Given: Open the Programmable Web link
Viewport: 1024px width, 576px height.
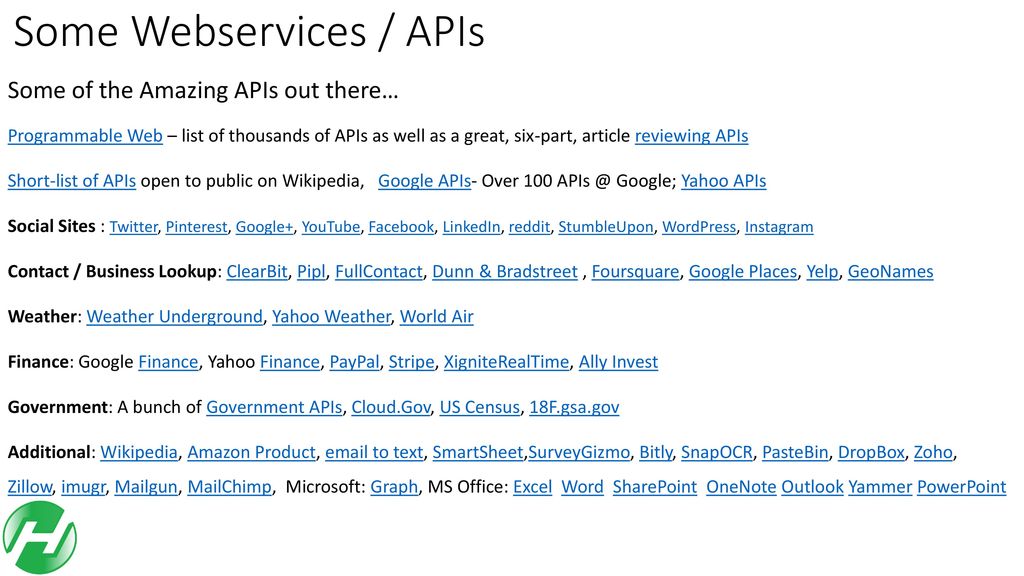Looking at the screenshot, I should [x=85, y=136].
